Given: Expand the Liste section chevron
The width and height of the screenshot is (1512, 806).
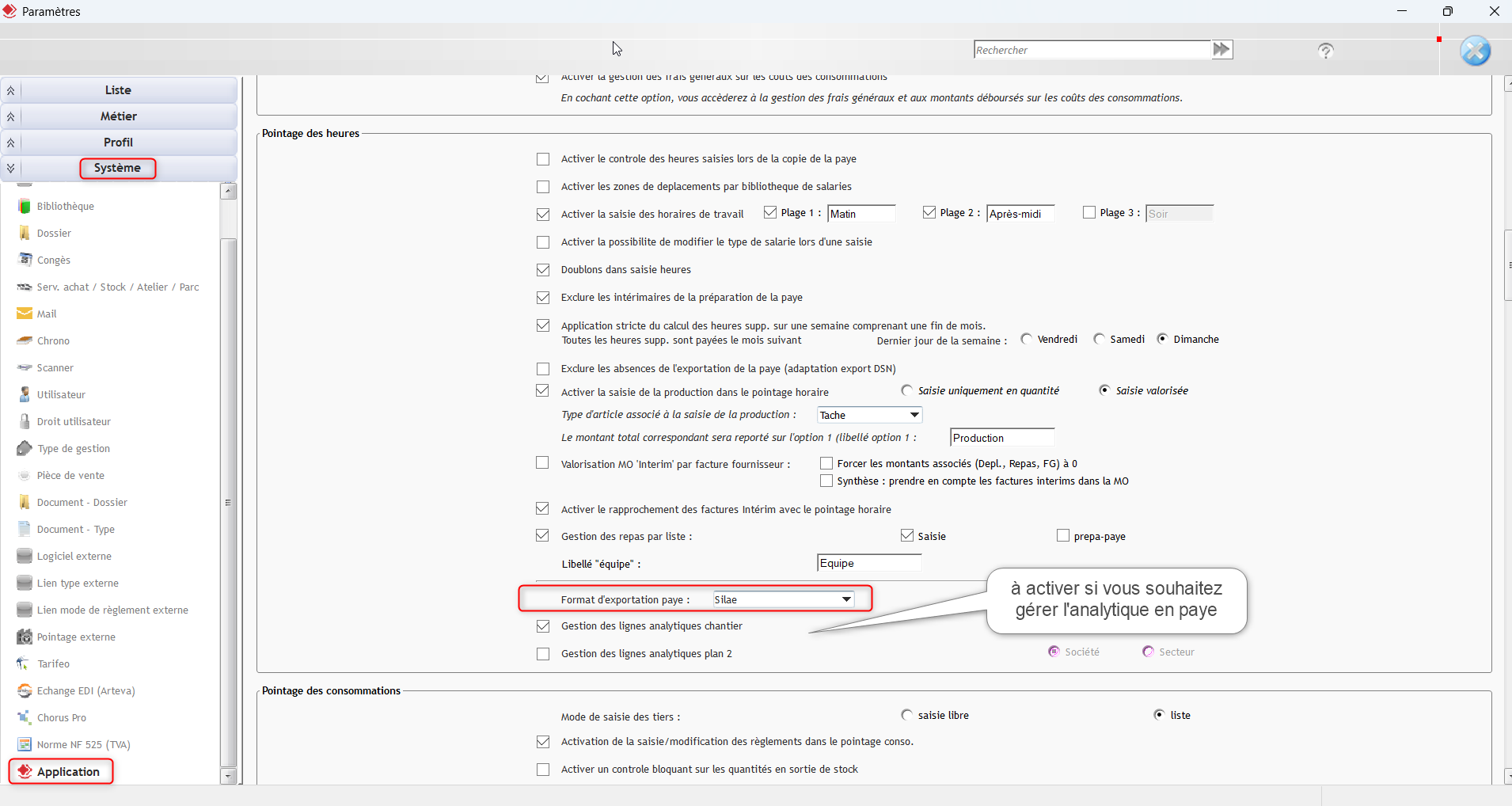Looking at the screenshot, I should click(x=11, y=90).
